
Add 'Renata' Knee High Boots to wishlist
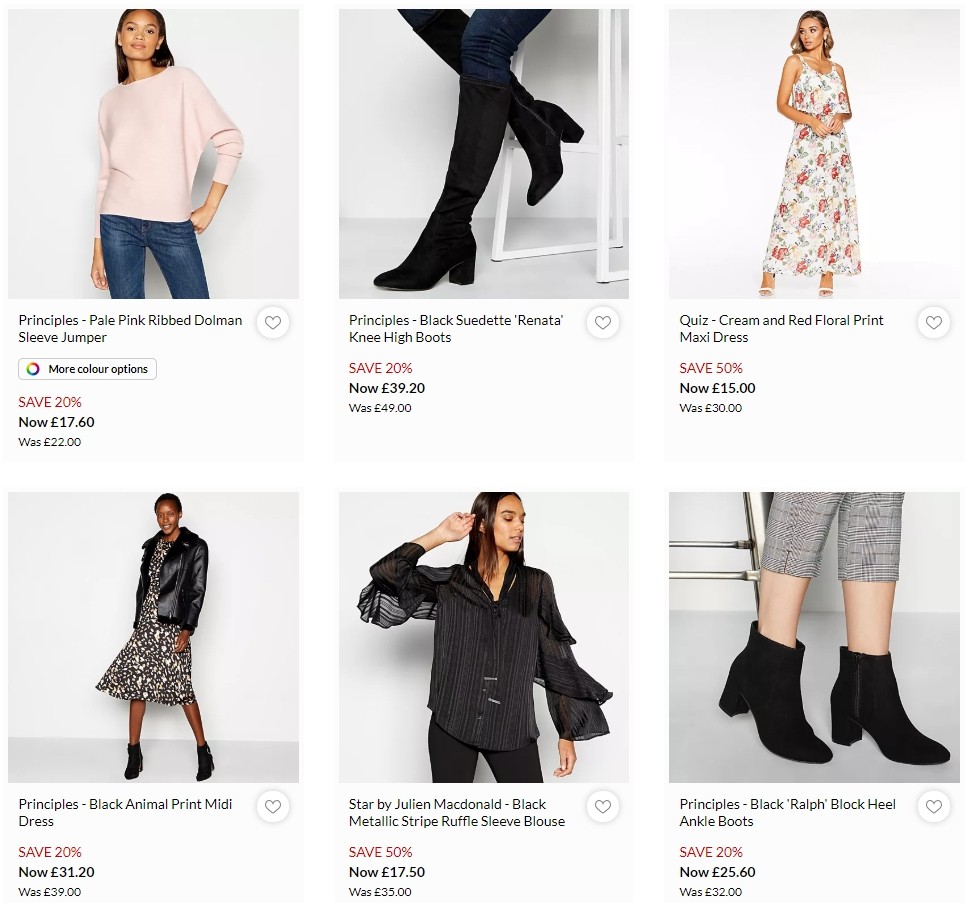pos(603,322)
